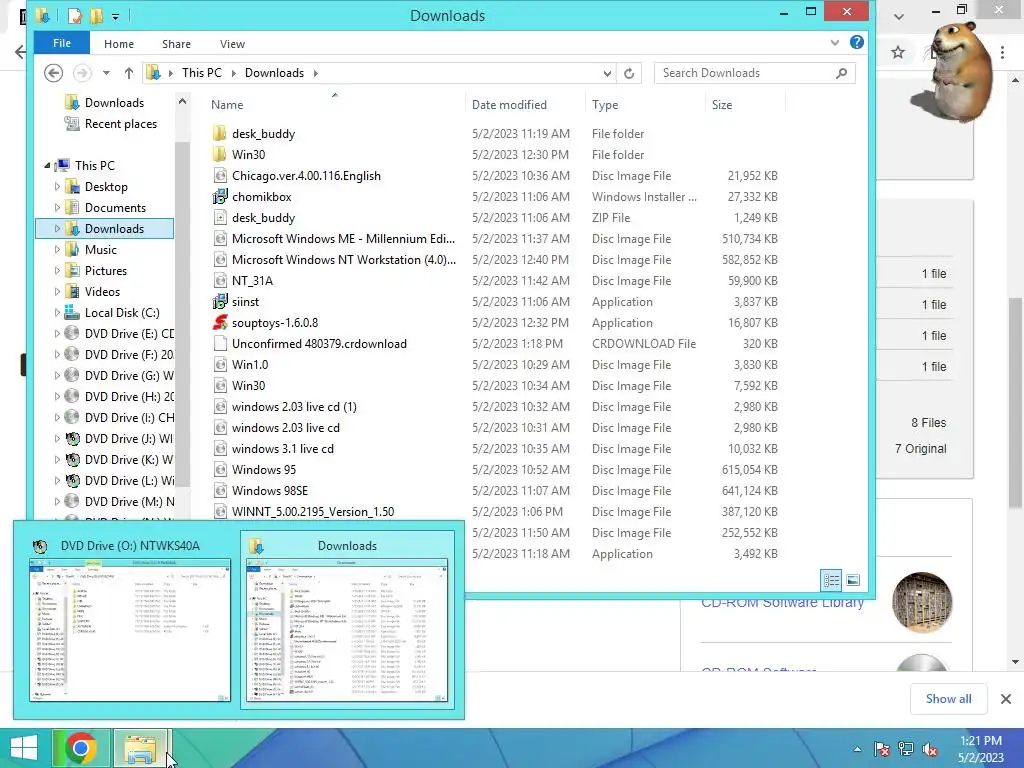Click the Forward navigation arrow
This screenshot has width=1024, height=768.
coord(82,72)
